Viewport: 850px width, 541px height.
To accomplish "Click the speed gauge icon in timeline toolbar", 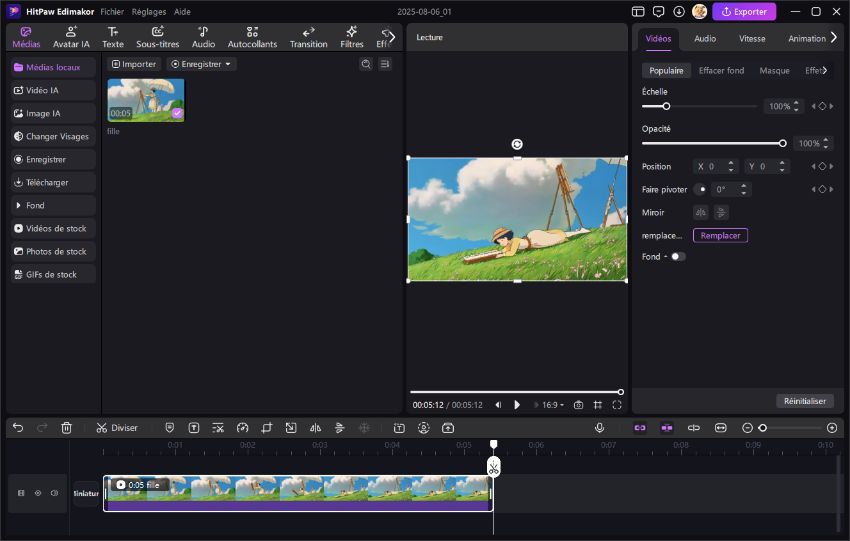I will (242, 428).
